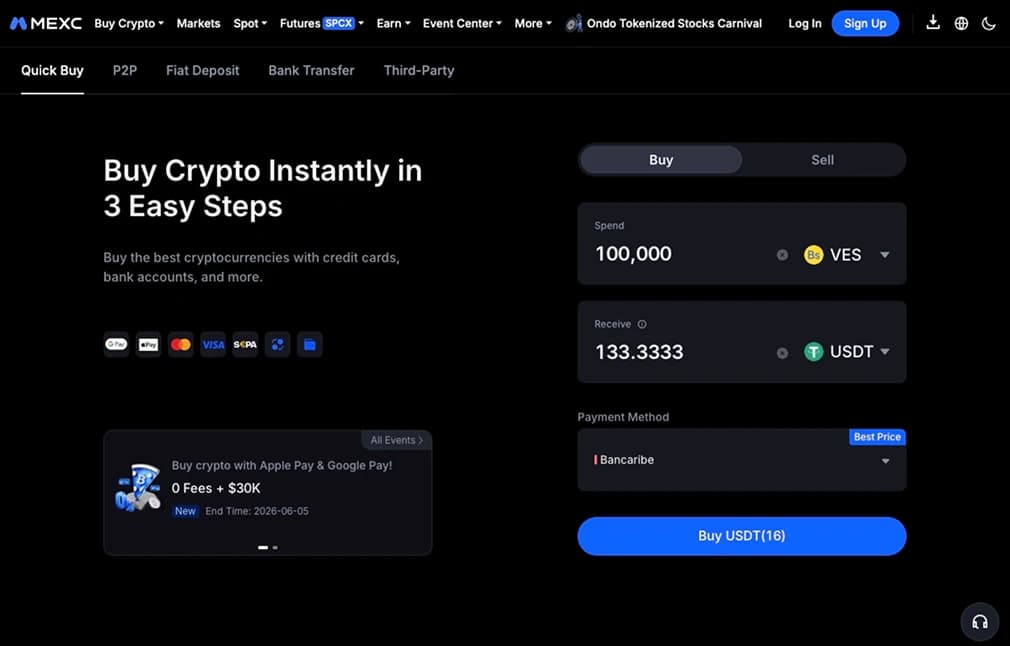The image size is (1010, 646).
Task: Click the Google Pay payment icon
Action: 117,345
